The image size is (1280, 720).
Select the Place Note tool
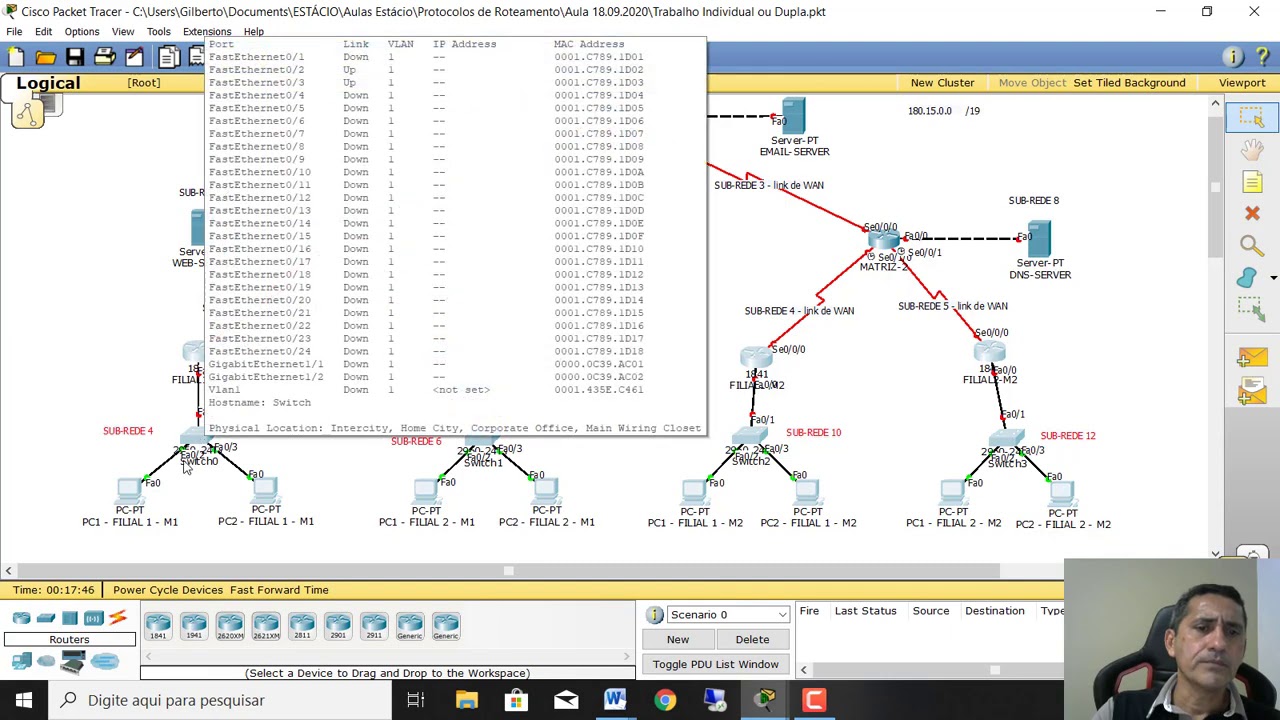(x=1251, y=182)
